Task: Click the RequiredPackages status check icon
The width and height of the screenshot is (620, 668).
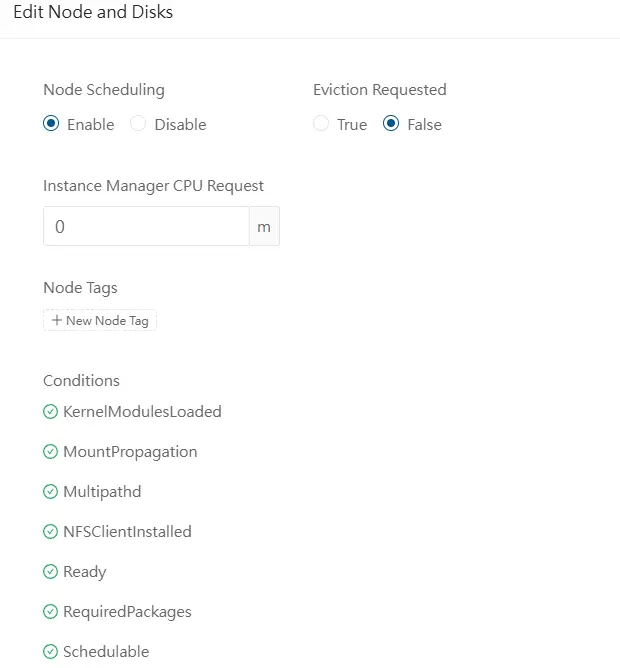Action: pos(50,612)
